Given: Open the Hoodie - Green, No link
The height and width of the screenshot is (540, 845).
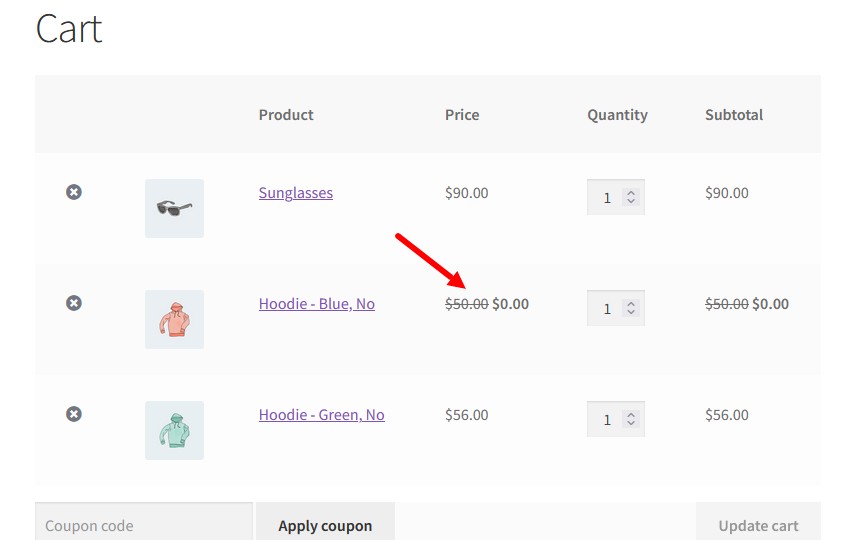Looking at the screenshot, I should click(x=322, y=415).
